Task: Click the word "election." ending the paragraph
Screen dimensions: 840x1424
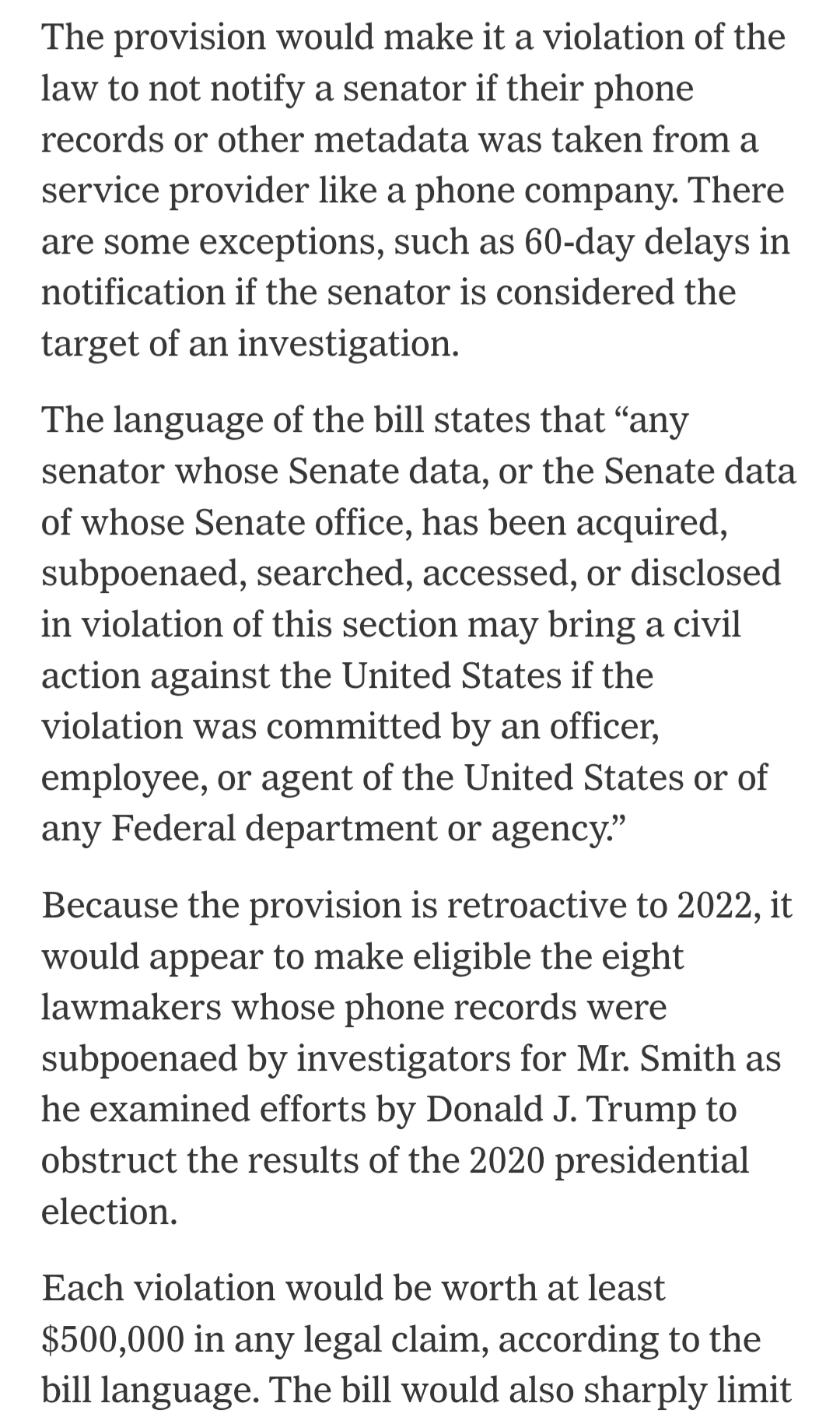Action: coord(110,1212)
